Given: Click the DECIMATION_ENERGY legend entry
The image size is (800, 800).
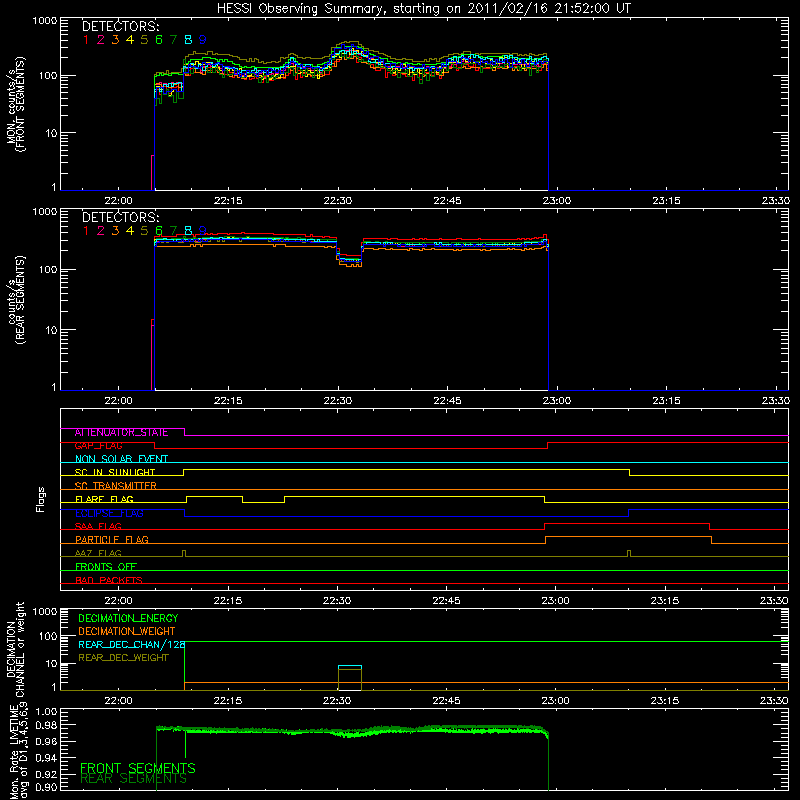Looking at the screenshot, I should pyautogui.click(x=128, y=618).
